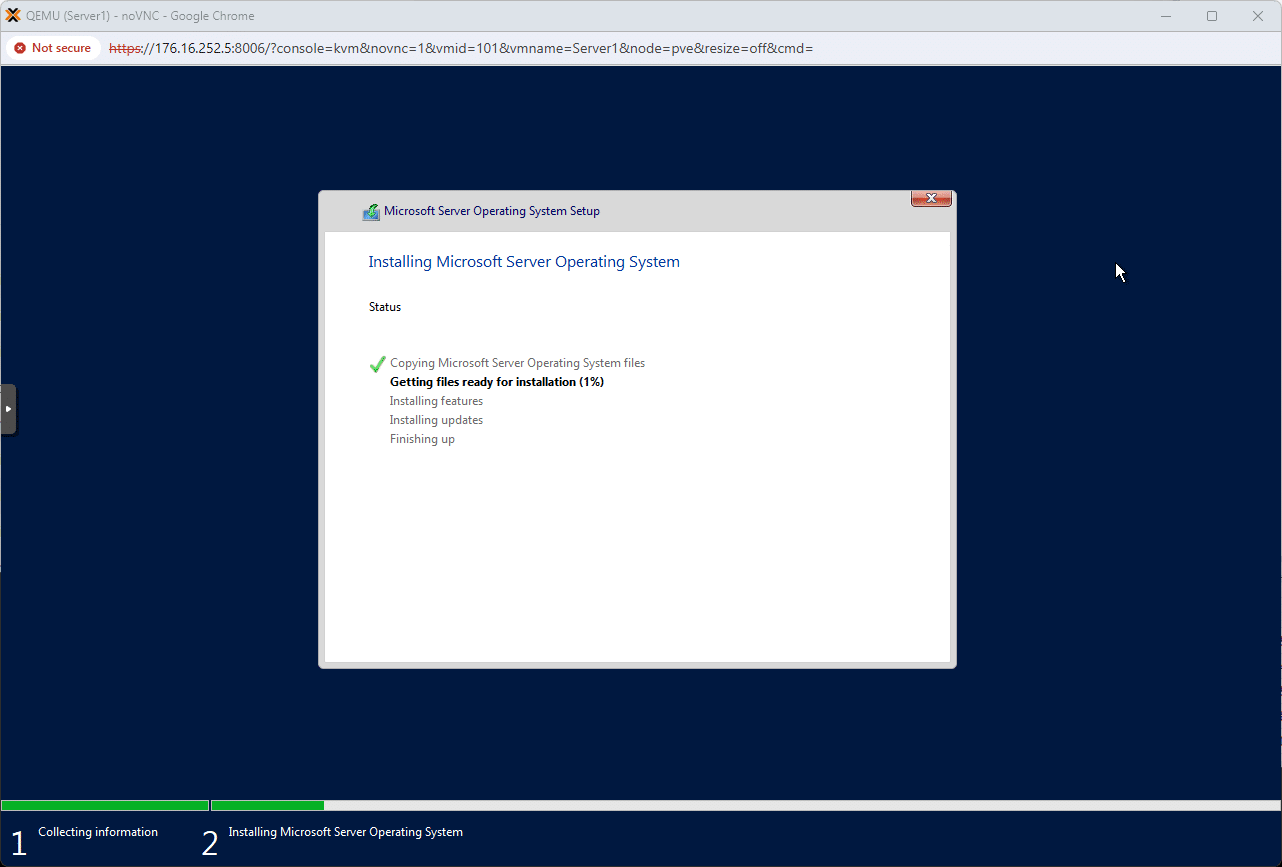This screenshot has width=1282, height=867.
Task: Close the Microsoft Server Setup dialog
Action: [x=930, y=199]
